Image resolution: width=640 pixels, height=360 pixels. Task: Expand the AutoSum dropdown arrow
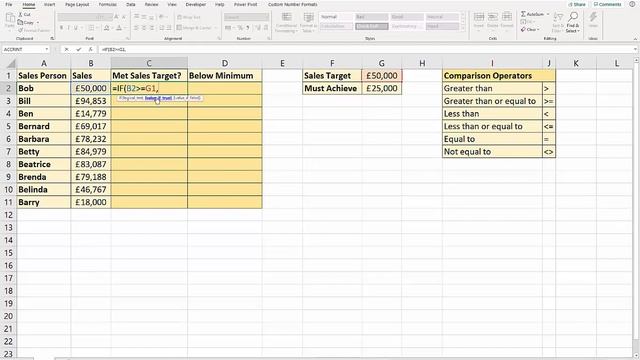[x=548, y=14]
